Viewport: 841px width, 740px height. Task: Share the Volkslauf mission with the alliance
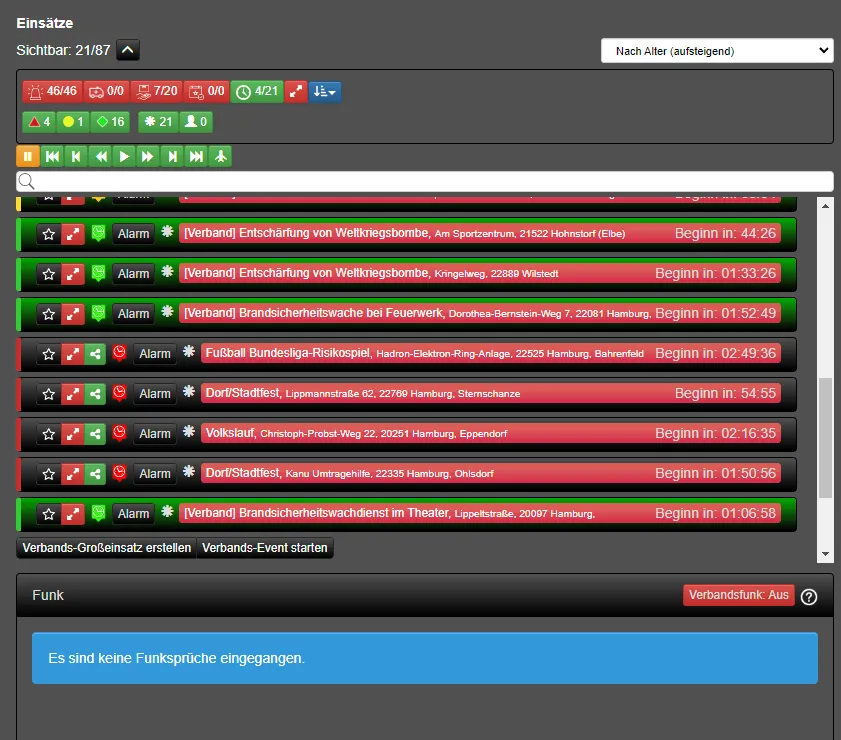coord(95,434)
